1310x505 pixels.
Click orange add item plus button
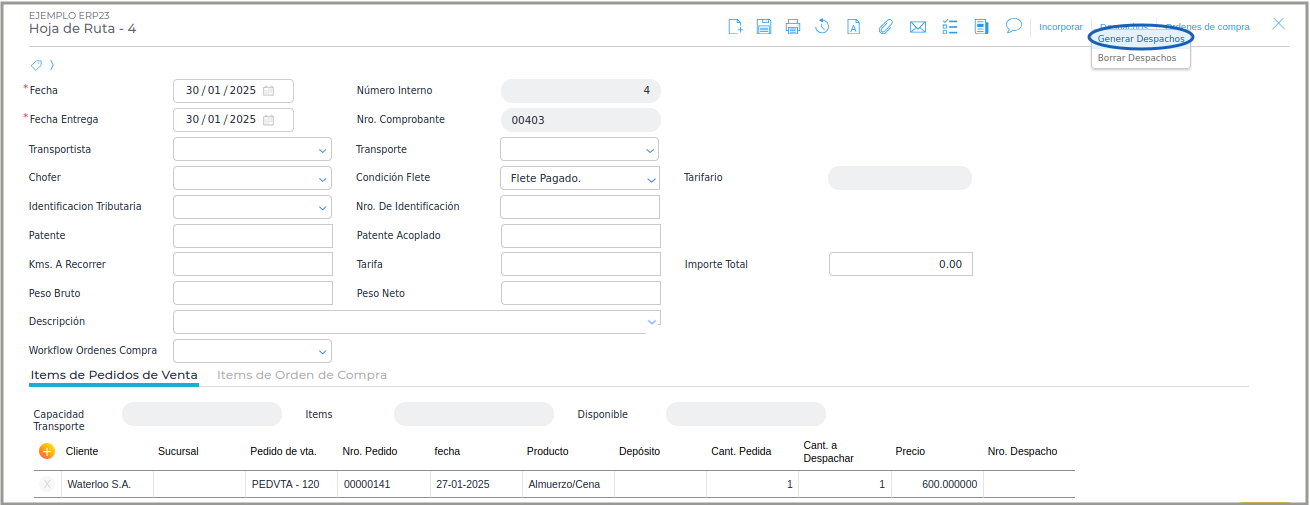(x=47, y=451)
